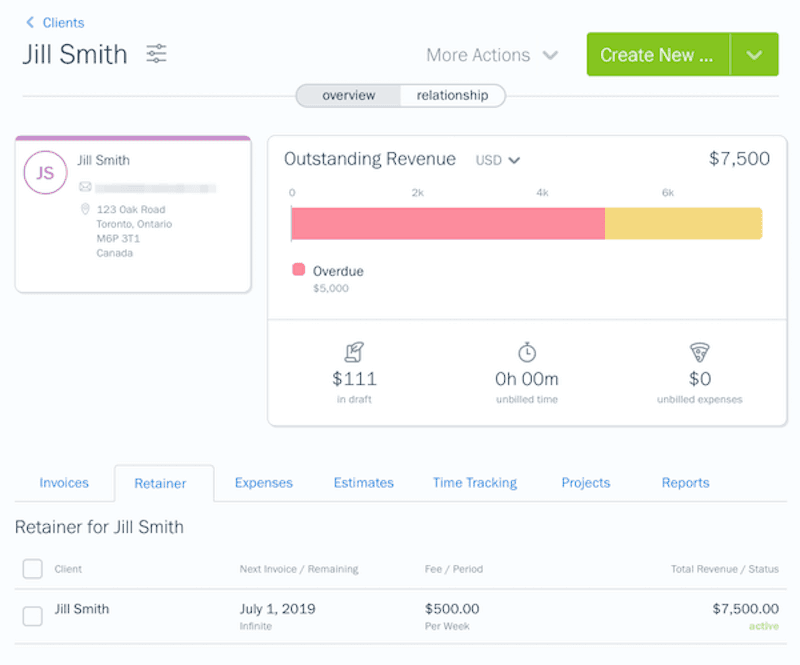Expand the Create New arrow dropdown
The width and height of the screenshot is (800, 665).
tap(754, 55)
